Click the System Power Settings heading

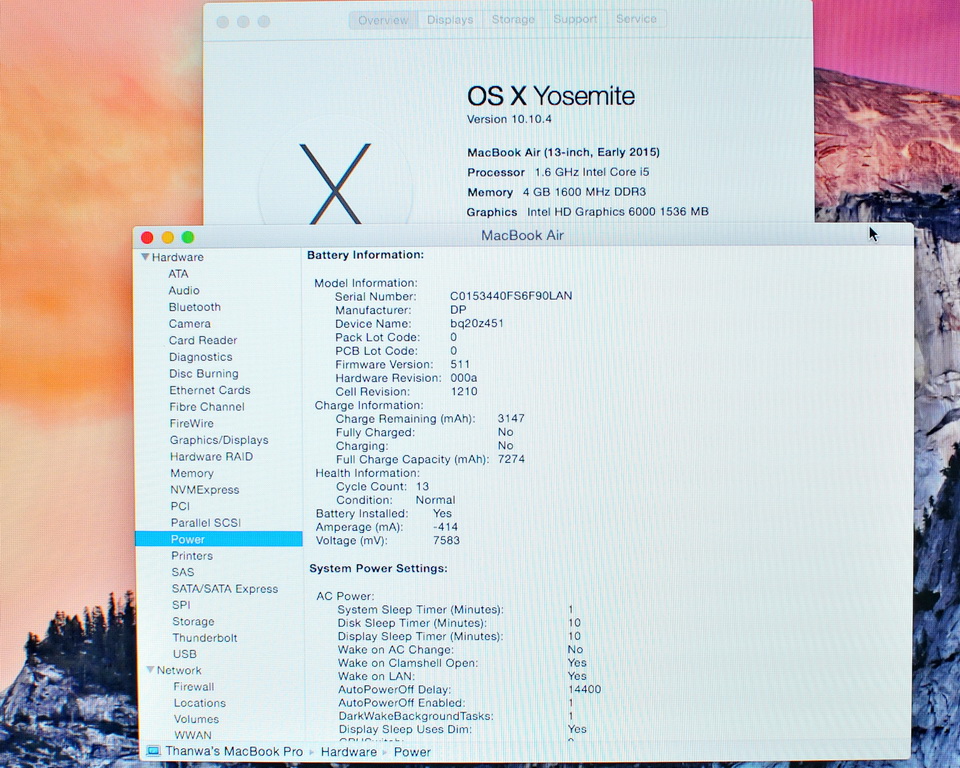(x=378, y=568)
